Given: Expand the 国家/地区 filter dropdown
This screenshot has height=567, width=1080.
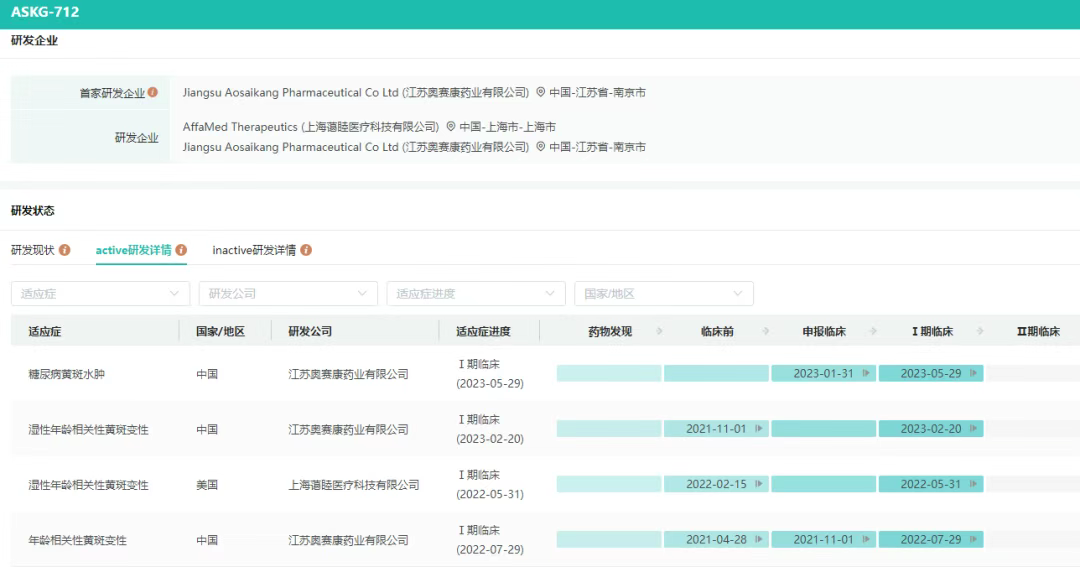Looking at the screenshot, I should coord(663,294).
